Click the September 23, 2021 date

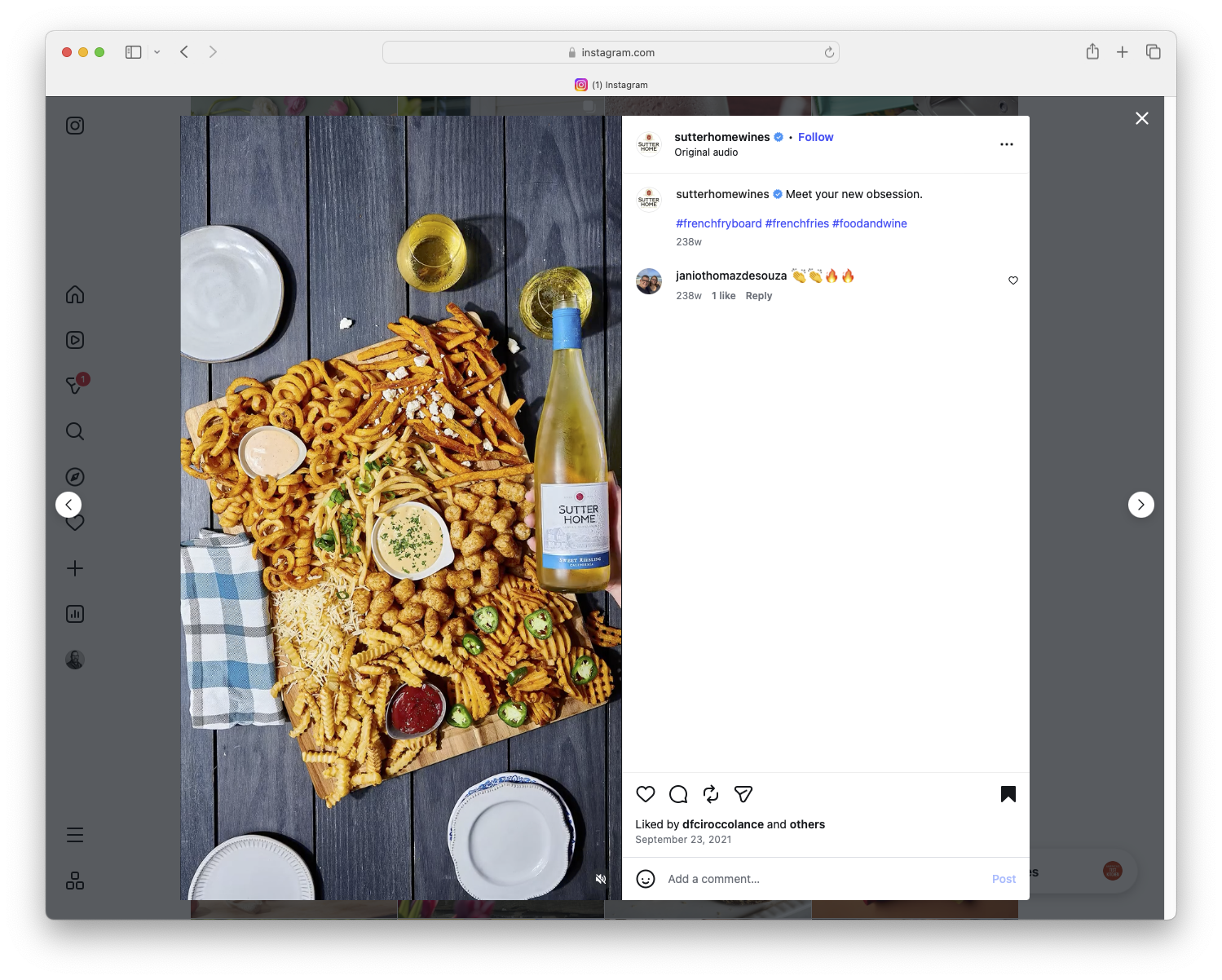pos(683,840)
